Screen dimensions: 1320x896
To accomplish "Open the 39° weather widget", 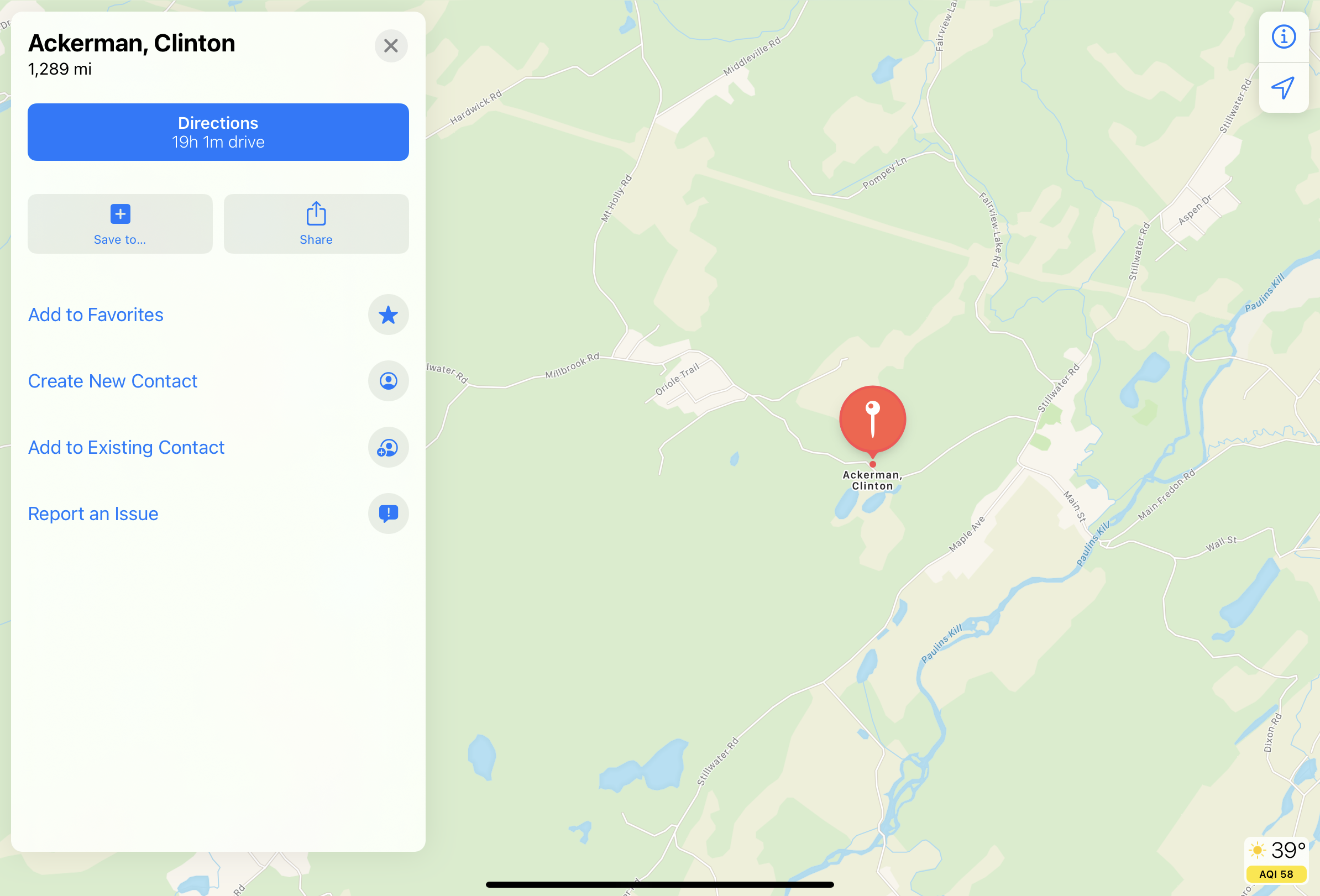I will (1276, 851).
